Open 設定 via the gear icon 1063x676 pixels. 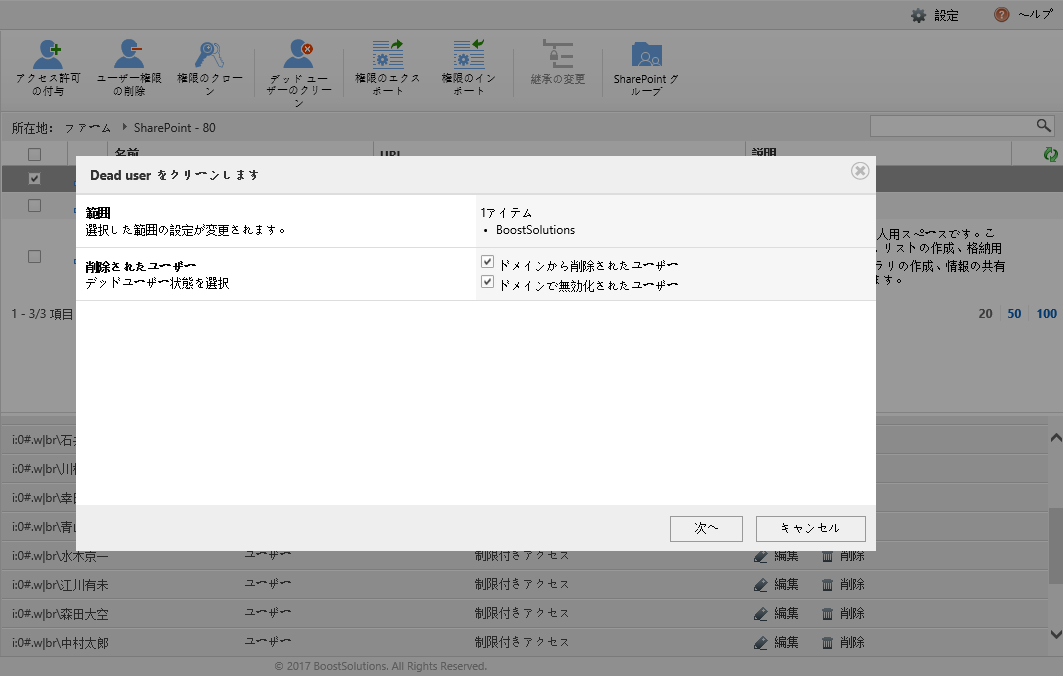coord(919,16)
